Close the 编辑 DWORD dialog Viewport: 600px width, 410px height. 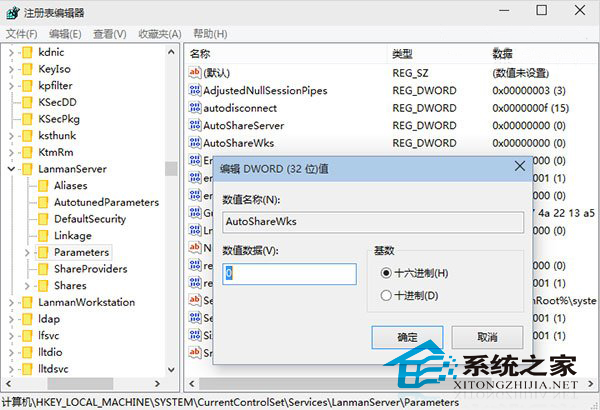tap(520, 166)
